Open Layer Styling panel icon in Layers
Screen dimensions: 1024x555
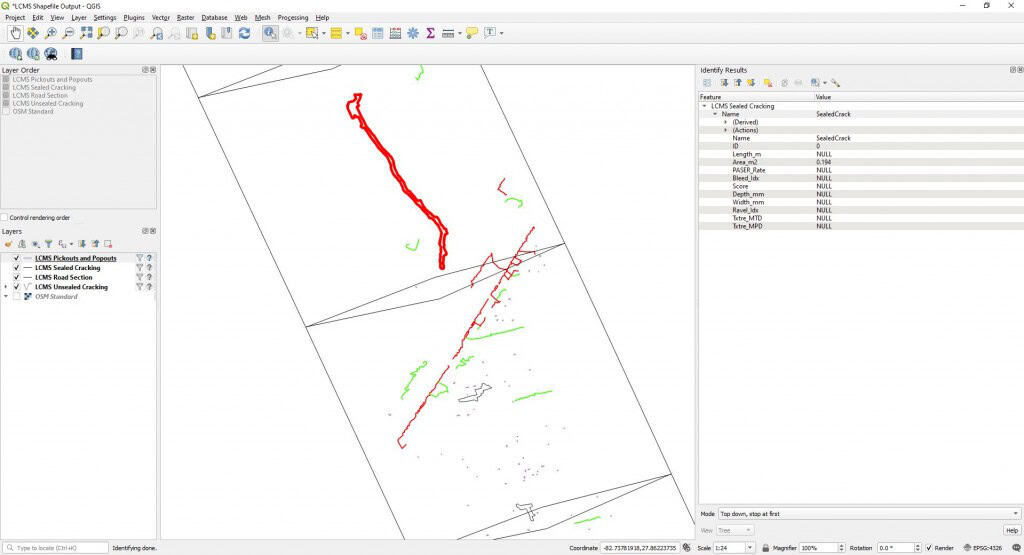point(8,244)
